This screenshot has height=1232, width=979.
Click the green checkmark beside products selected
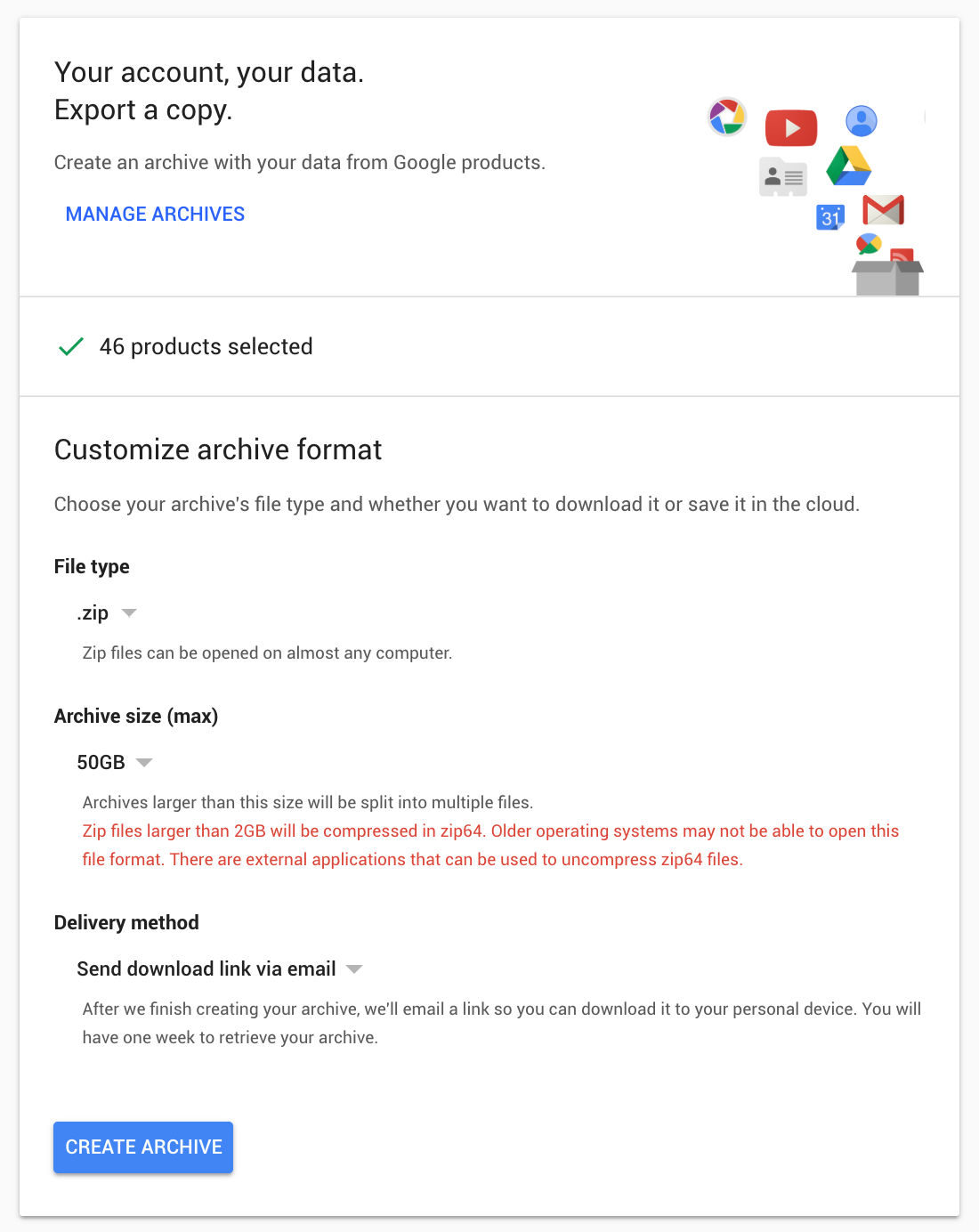[x=71, y=346]
